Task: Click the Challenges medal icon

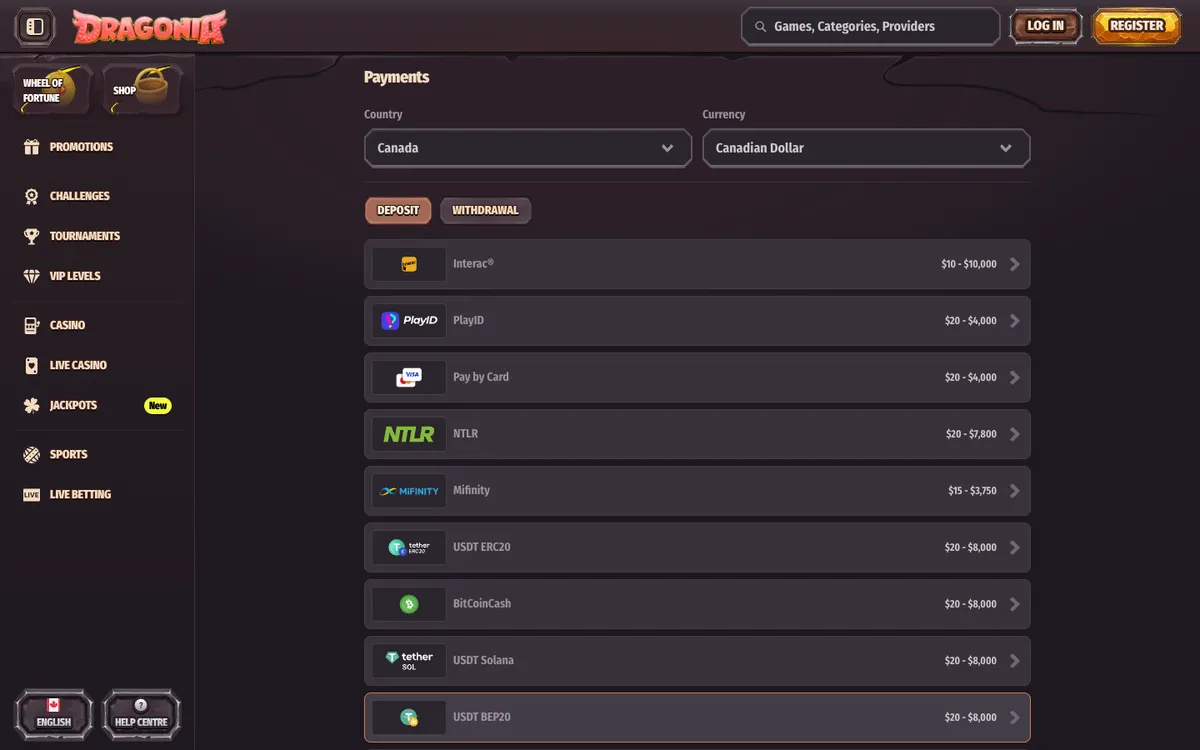Action: point(31,196)
